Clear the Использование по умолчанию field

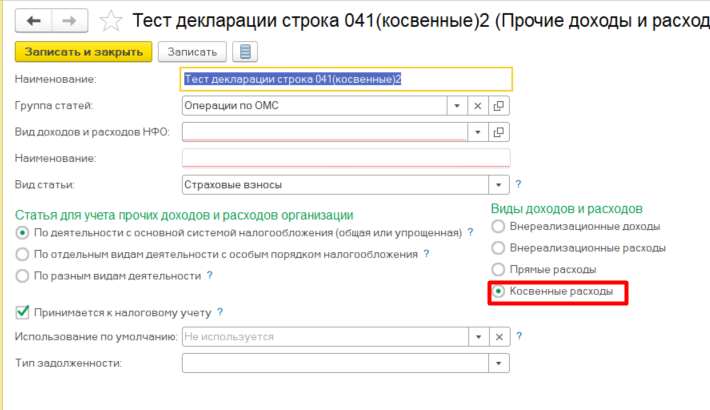tap(499, 337)
